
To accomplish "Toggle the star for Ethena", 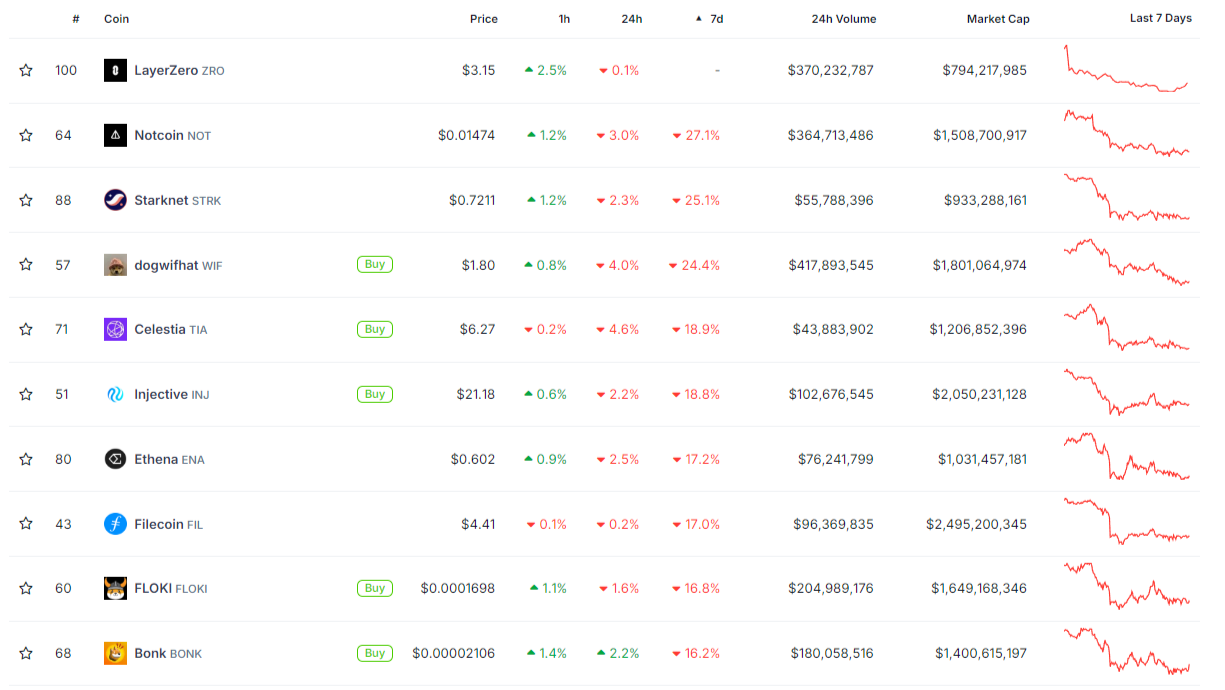I will tap(26, 459).
